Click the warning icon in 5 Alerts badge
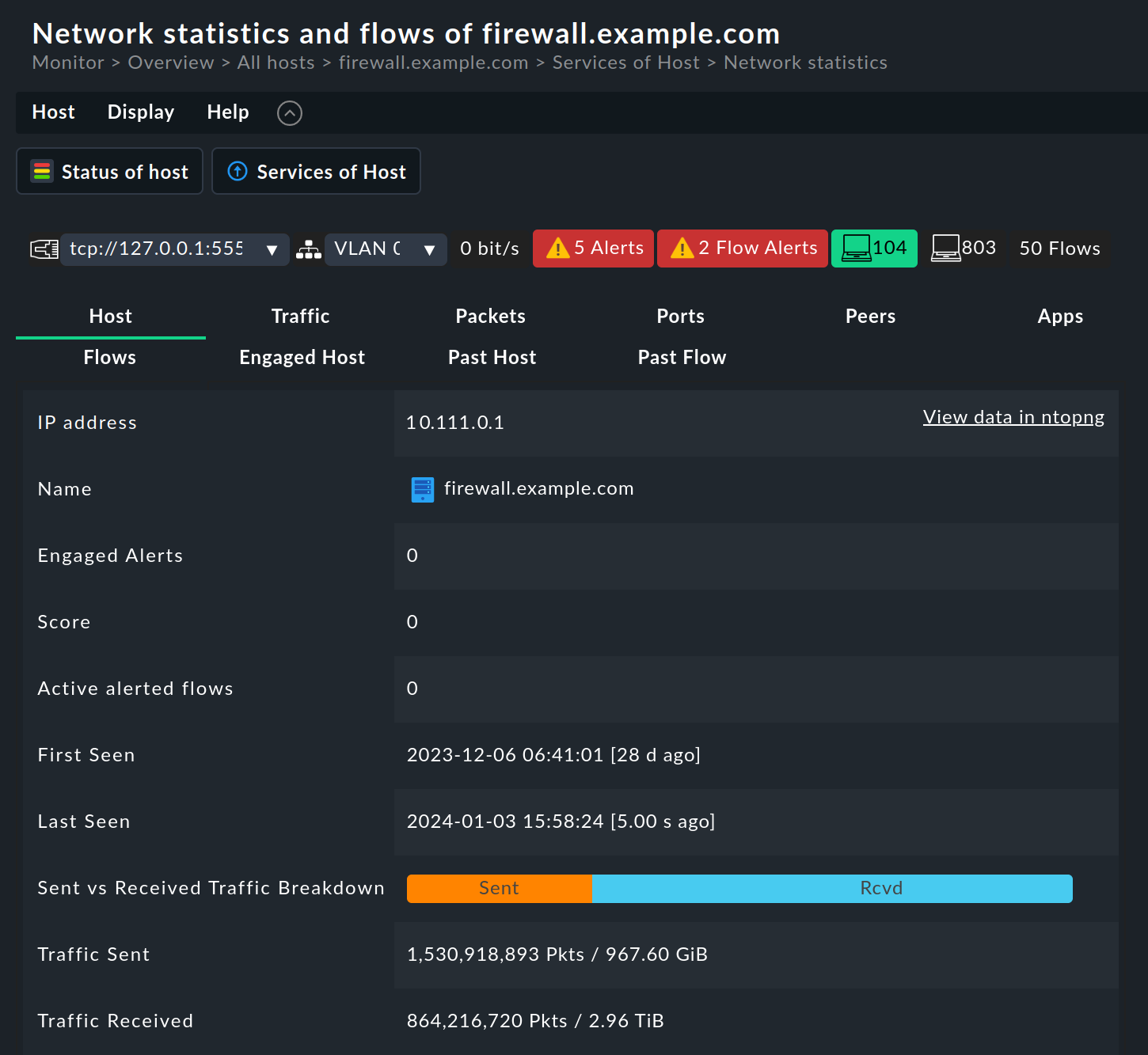This screenshot has height=1055, width=1148. point(557,248)
